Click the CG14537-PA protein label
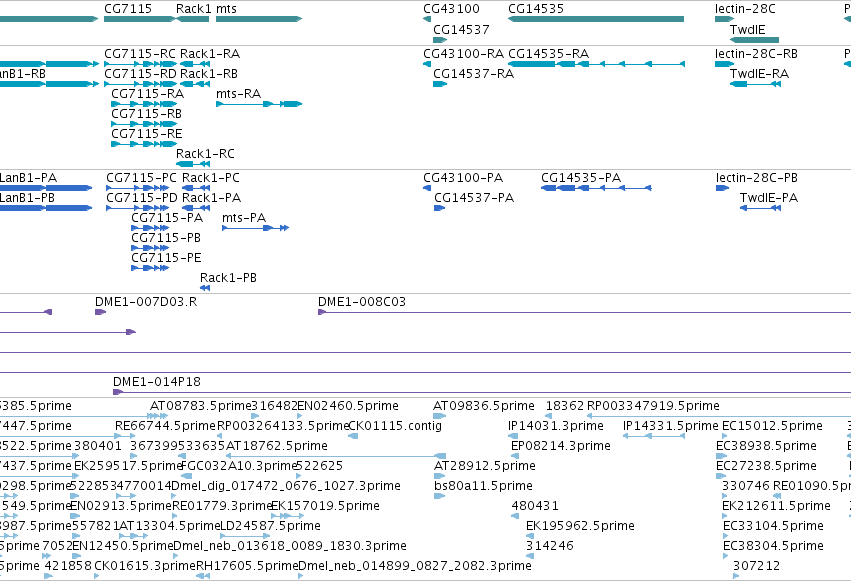Viewport: 851px width, 581px height. (474, 197)
